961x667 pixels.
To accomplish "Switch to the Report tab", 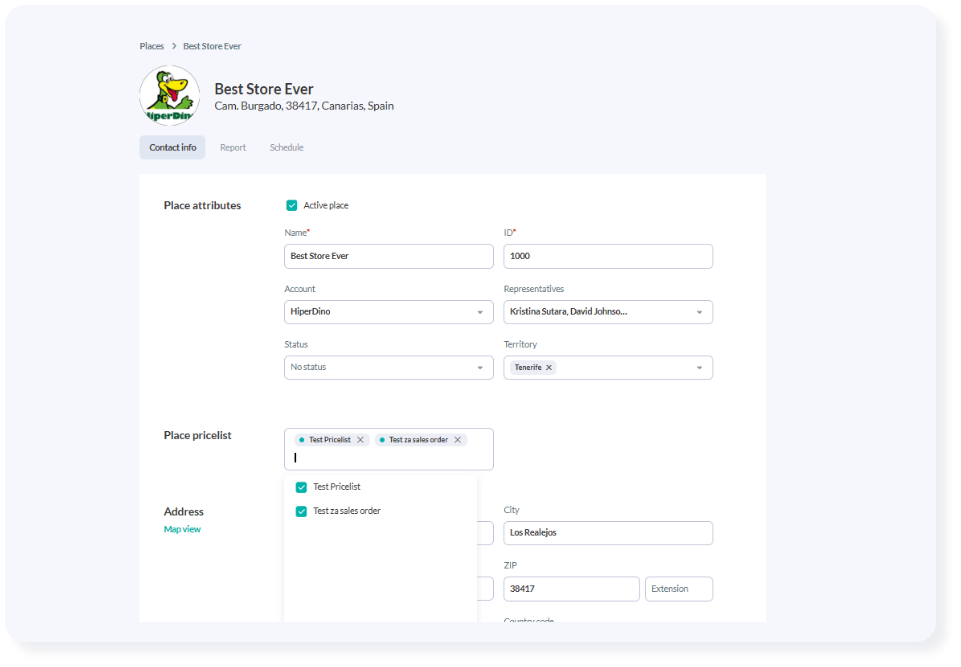I will (233, 148).
